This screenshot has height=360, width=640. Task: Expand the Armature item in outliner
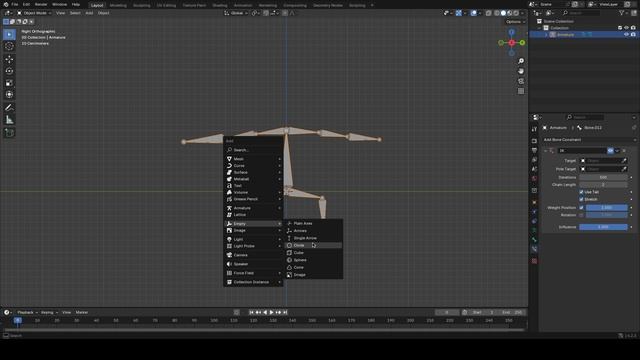546,35
